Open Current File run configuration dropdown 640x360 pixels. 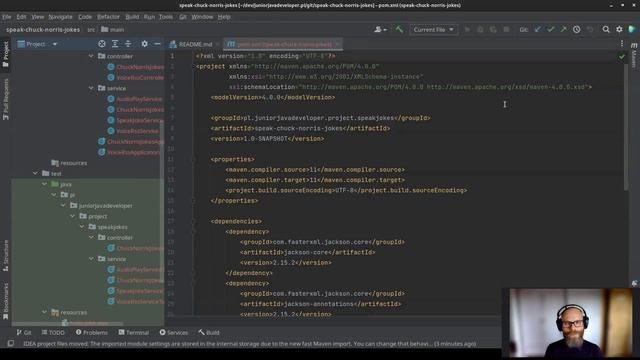coord(433,29)
